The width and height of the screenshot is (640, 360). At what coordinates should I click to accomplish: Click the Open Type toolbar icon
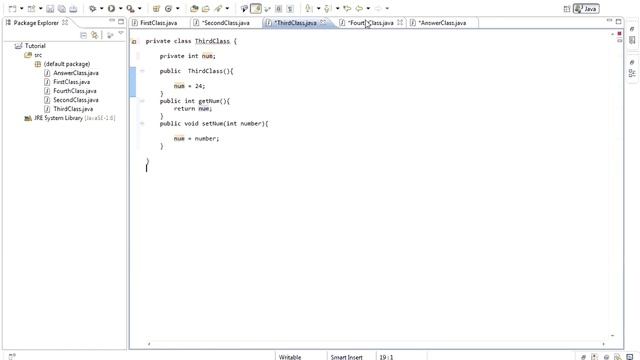[x=194, y=9]
